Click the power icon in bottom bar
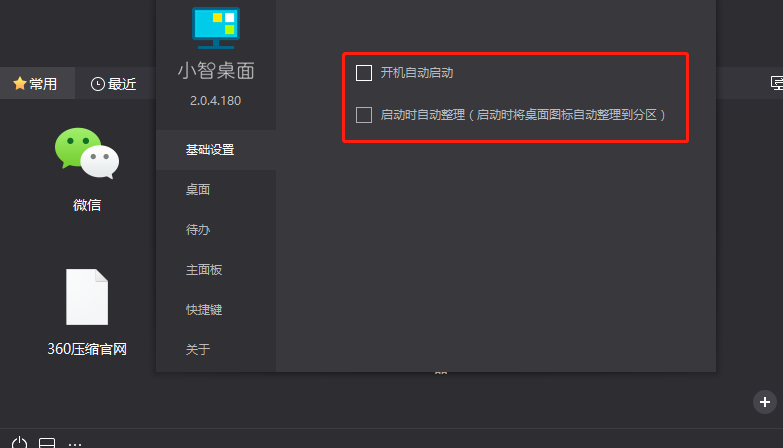Image resolution: width=783 pixels, height=448 pixels. 19,443
